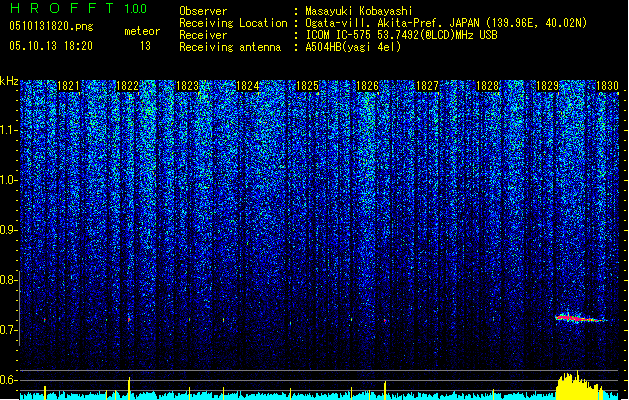Click the 0.8 kHz axis label

(x=9, y=280)
